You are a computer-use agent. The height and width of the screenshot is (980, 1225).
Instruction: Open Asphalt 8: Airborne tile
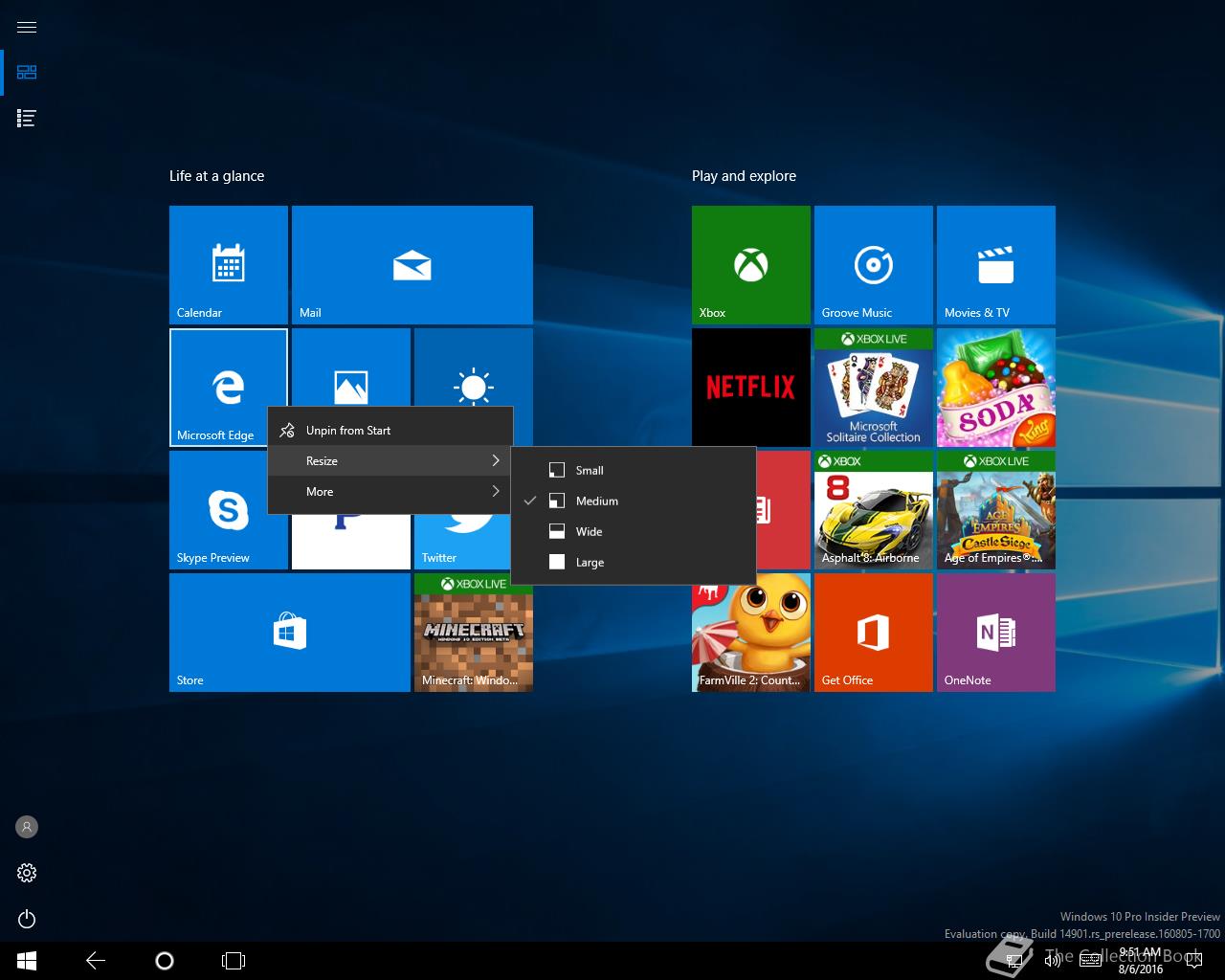tap(874, 510)
